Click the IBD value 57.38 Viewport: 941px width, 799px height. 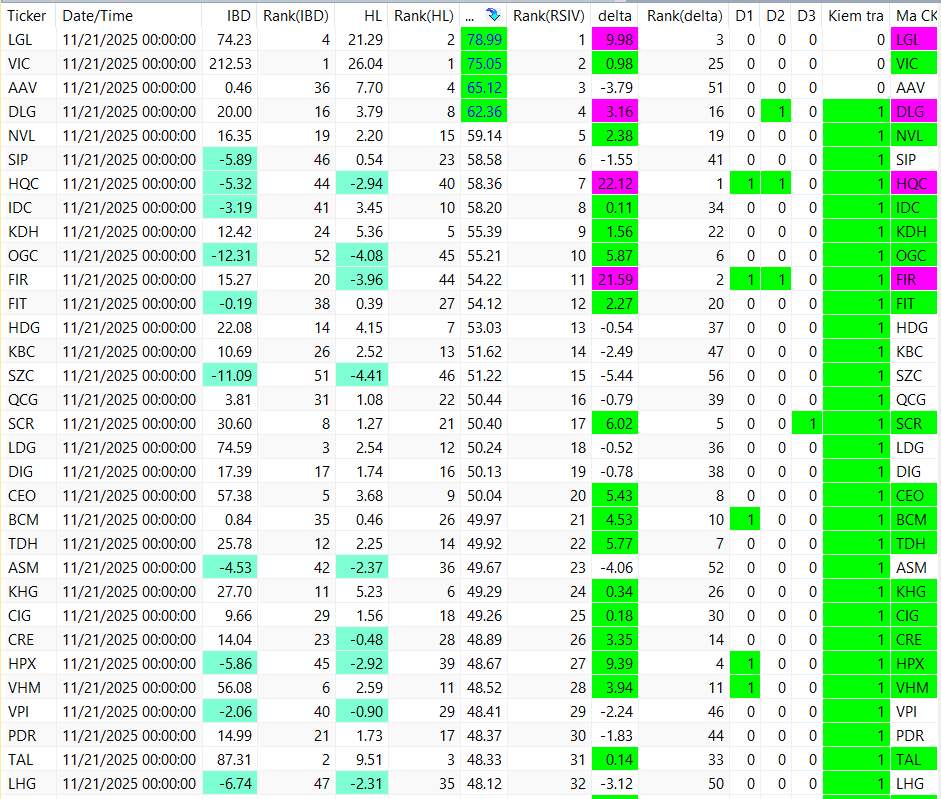[x=234, y=496]
